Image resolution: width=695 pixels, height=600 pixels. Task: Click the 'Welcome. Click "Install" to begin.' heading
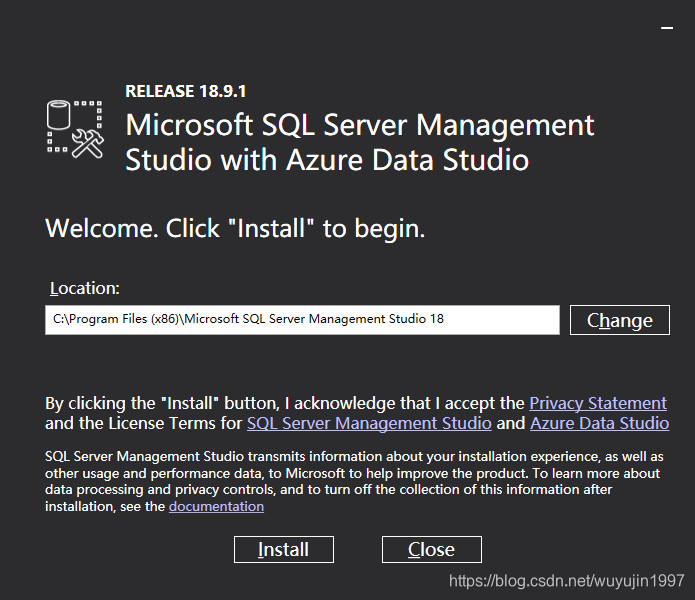pos(235,229)
